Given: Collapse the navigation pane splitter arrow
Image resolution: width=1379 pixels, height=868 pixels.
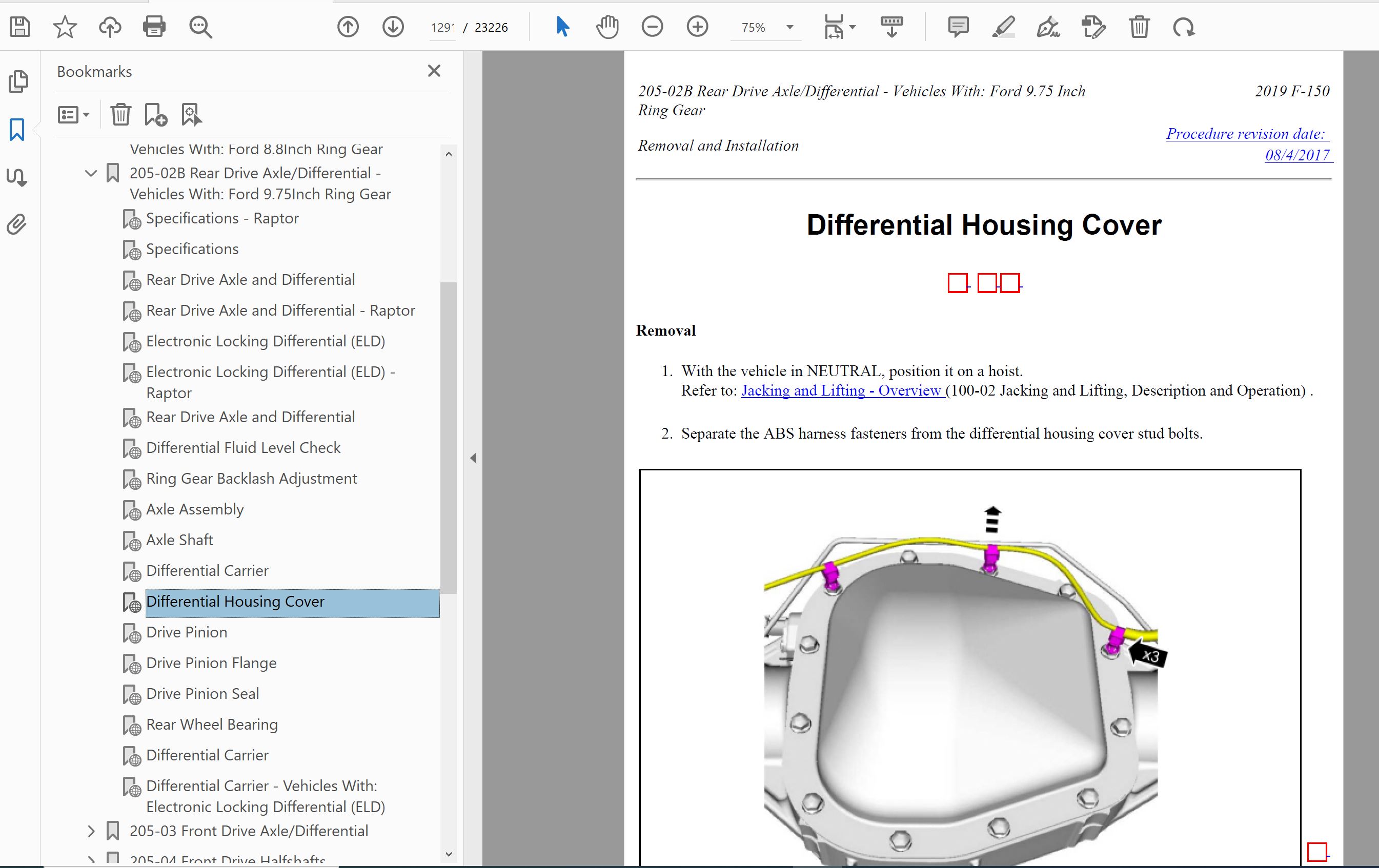Looking at the screenshot, I should [x=473, y=458].
